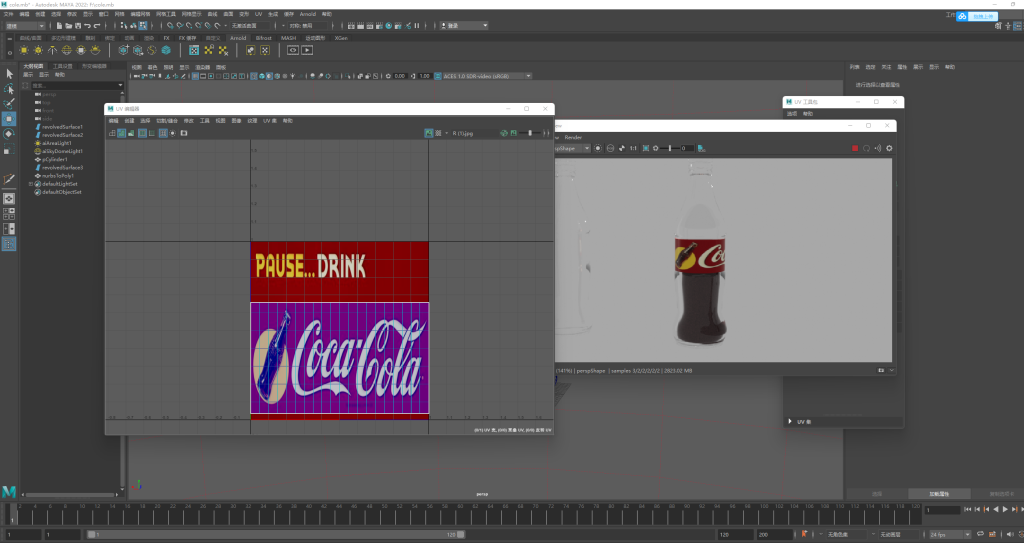Switch to the Bifrost shelf tab

pos(263,38)
